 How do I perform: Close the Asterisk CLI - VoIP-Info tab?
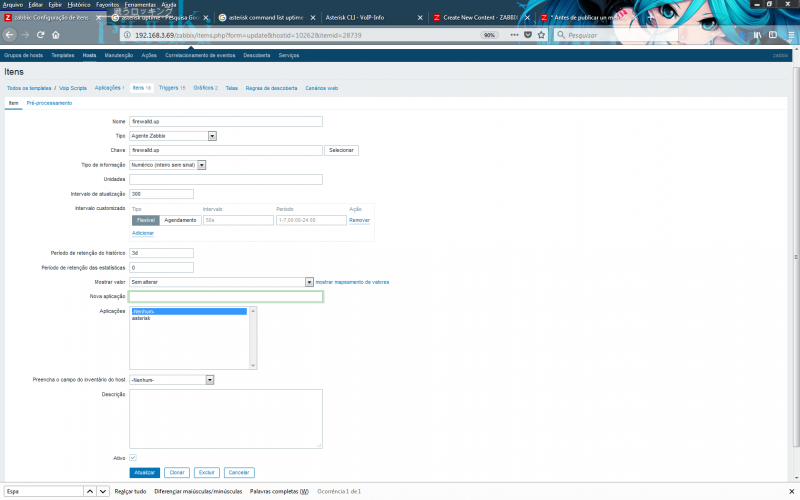420,17
